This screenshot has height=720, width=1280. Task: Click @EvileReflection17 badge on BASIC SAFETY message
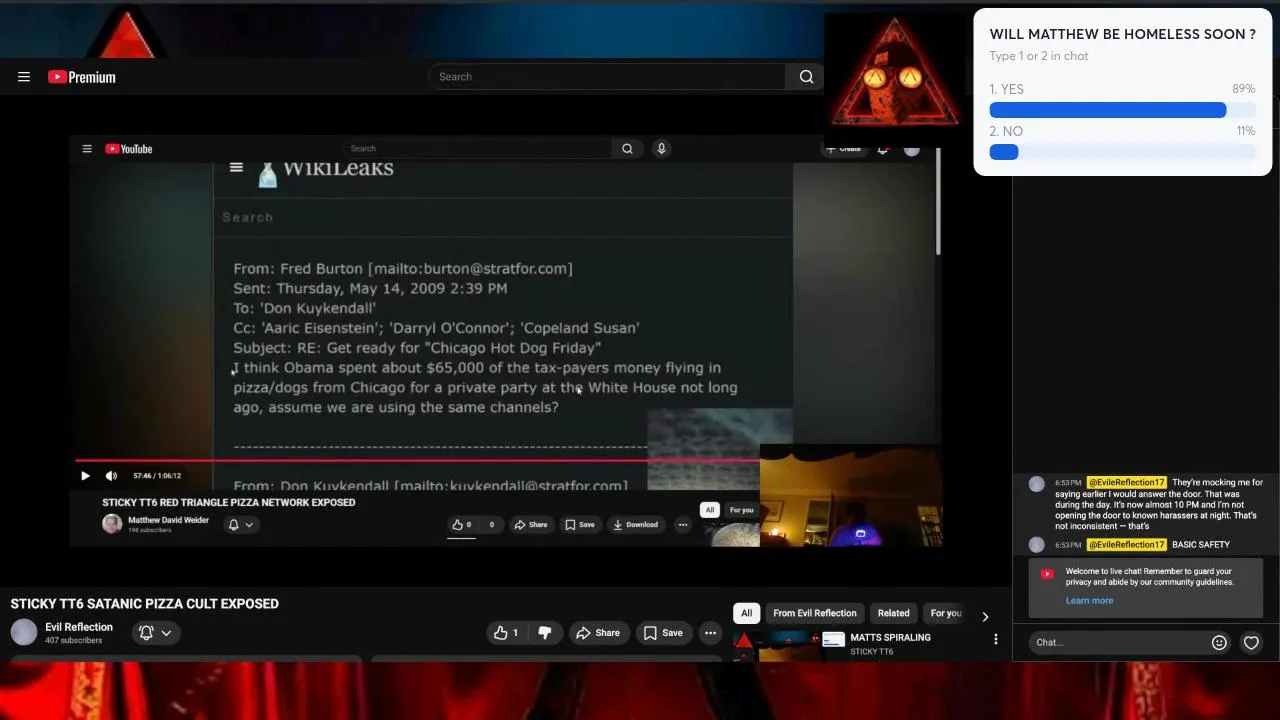(1126, 545)
